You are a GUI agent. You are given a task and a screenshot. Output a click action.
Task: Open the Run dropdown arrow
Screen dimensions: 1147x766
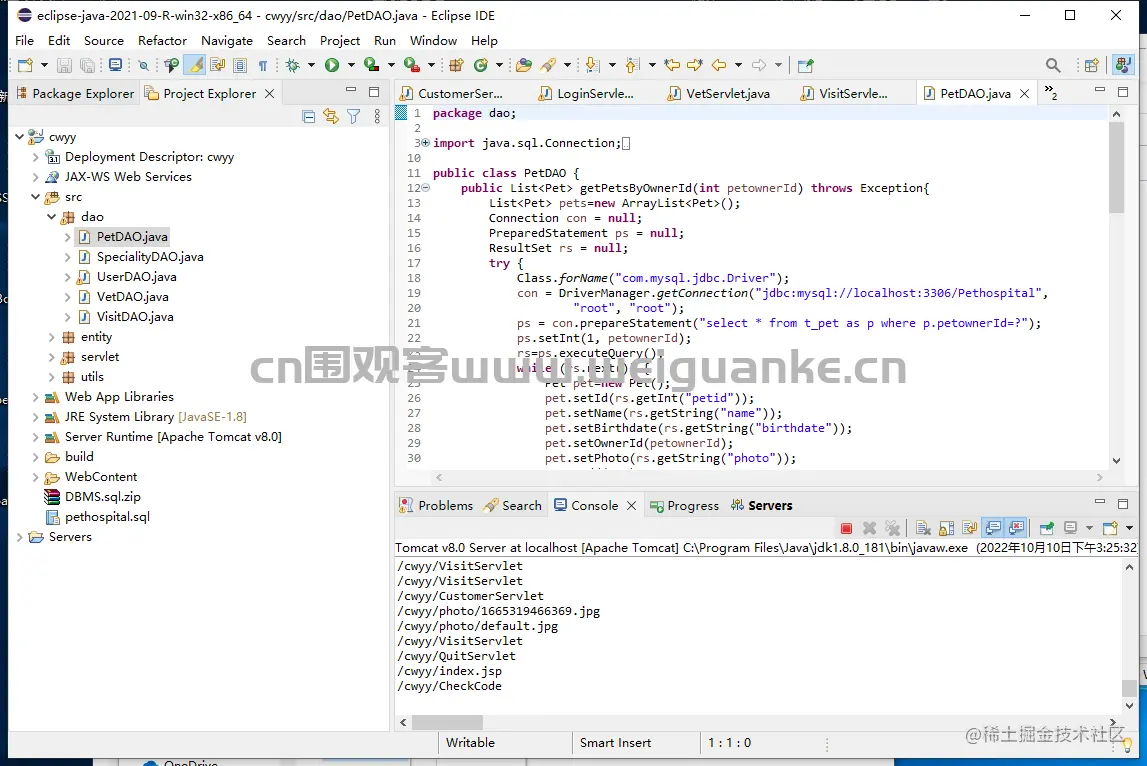[x=351, y=66]
